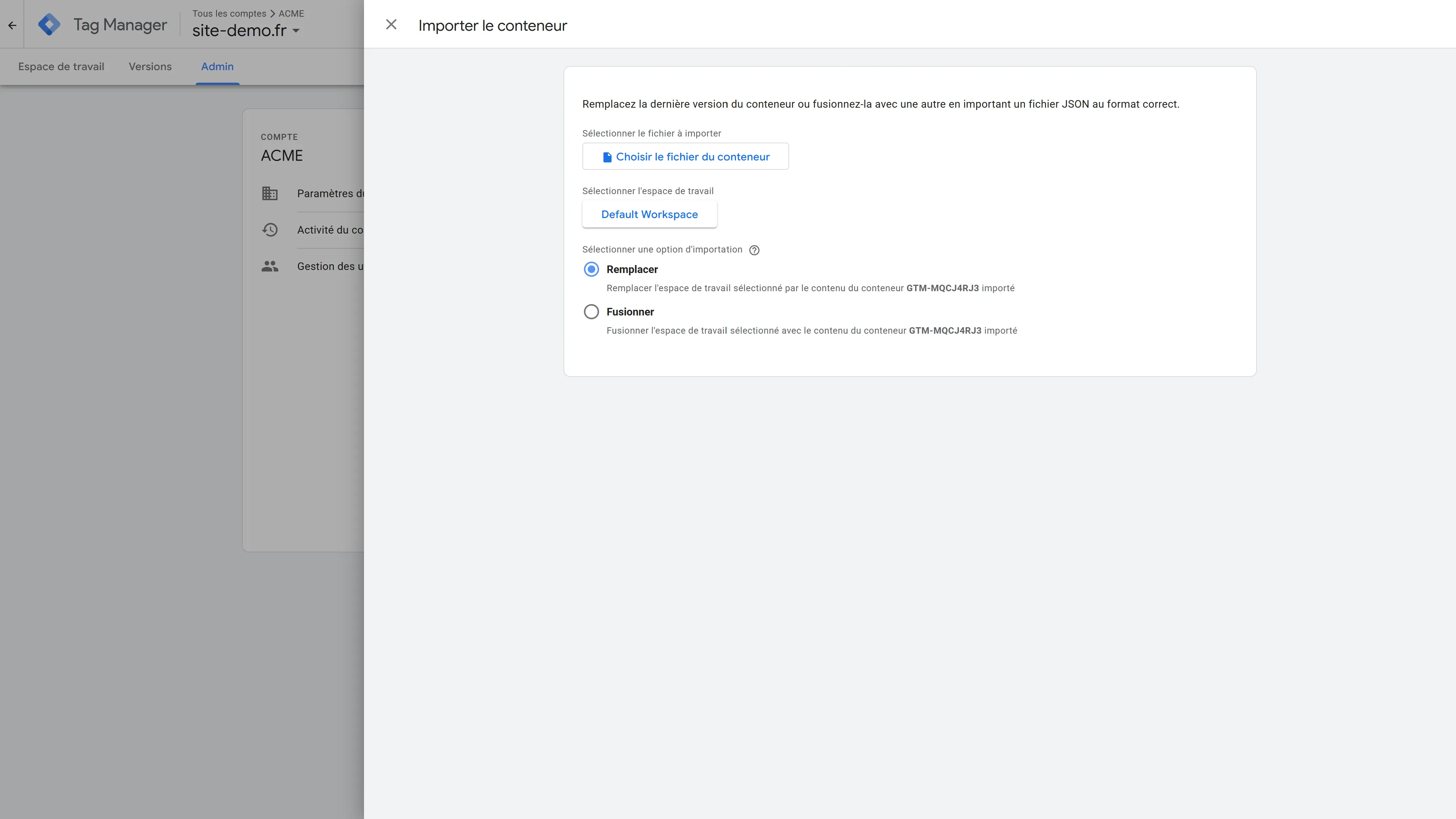Click ACME in the breadcrumb
This screenshot has width=1456, height=819.
(291, 13)
